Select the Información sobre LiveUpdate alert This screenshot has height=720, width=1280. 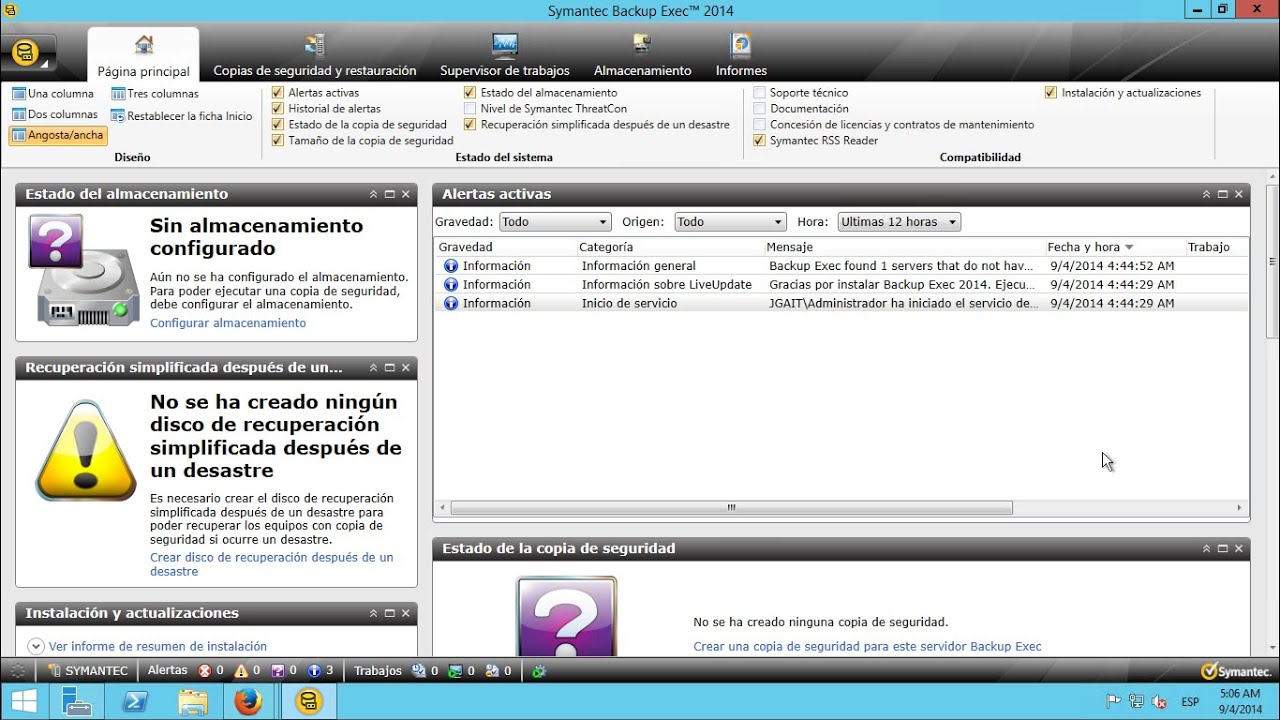[x=841, y=285]
